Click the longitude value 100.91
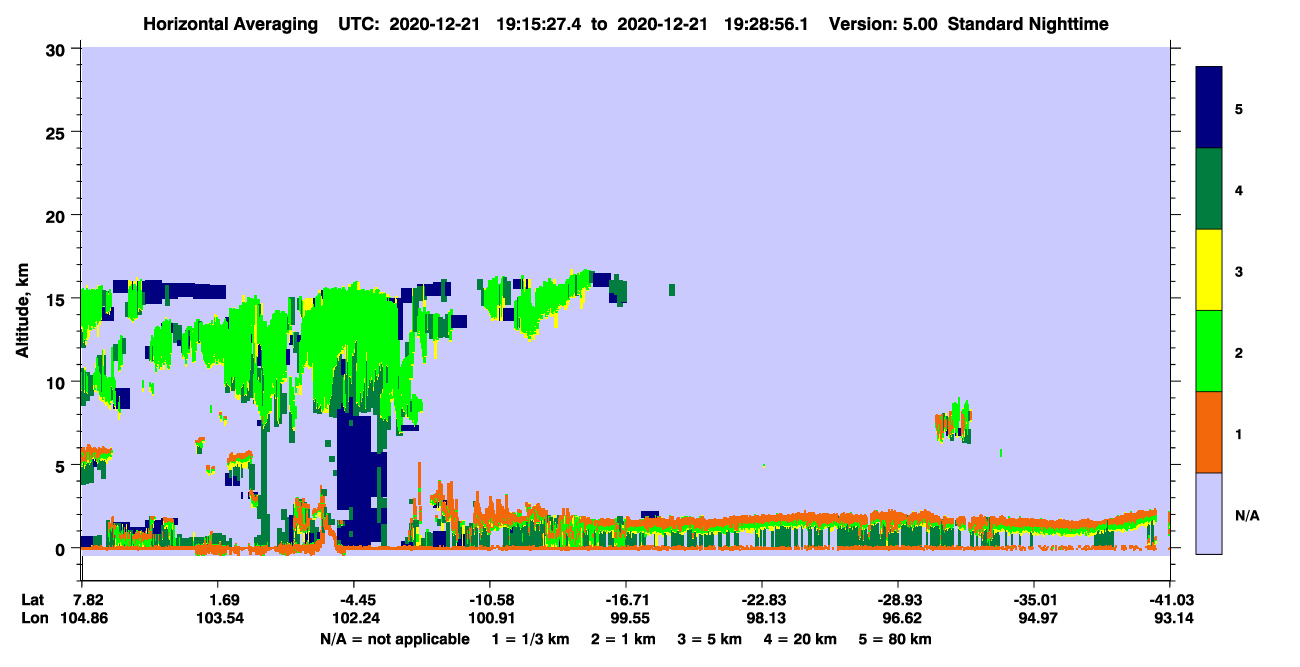 [x=489, y=618]
